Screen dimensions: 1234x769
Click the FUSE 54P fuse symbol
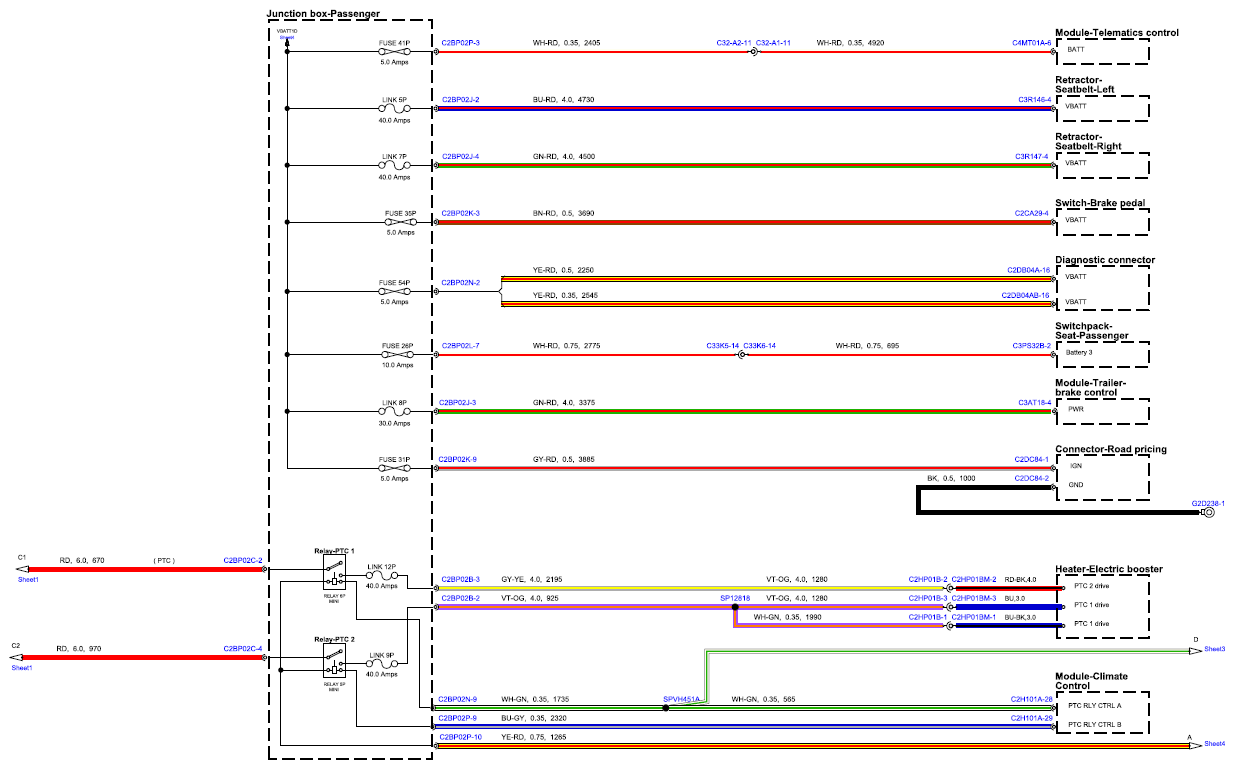coord(394,292)
